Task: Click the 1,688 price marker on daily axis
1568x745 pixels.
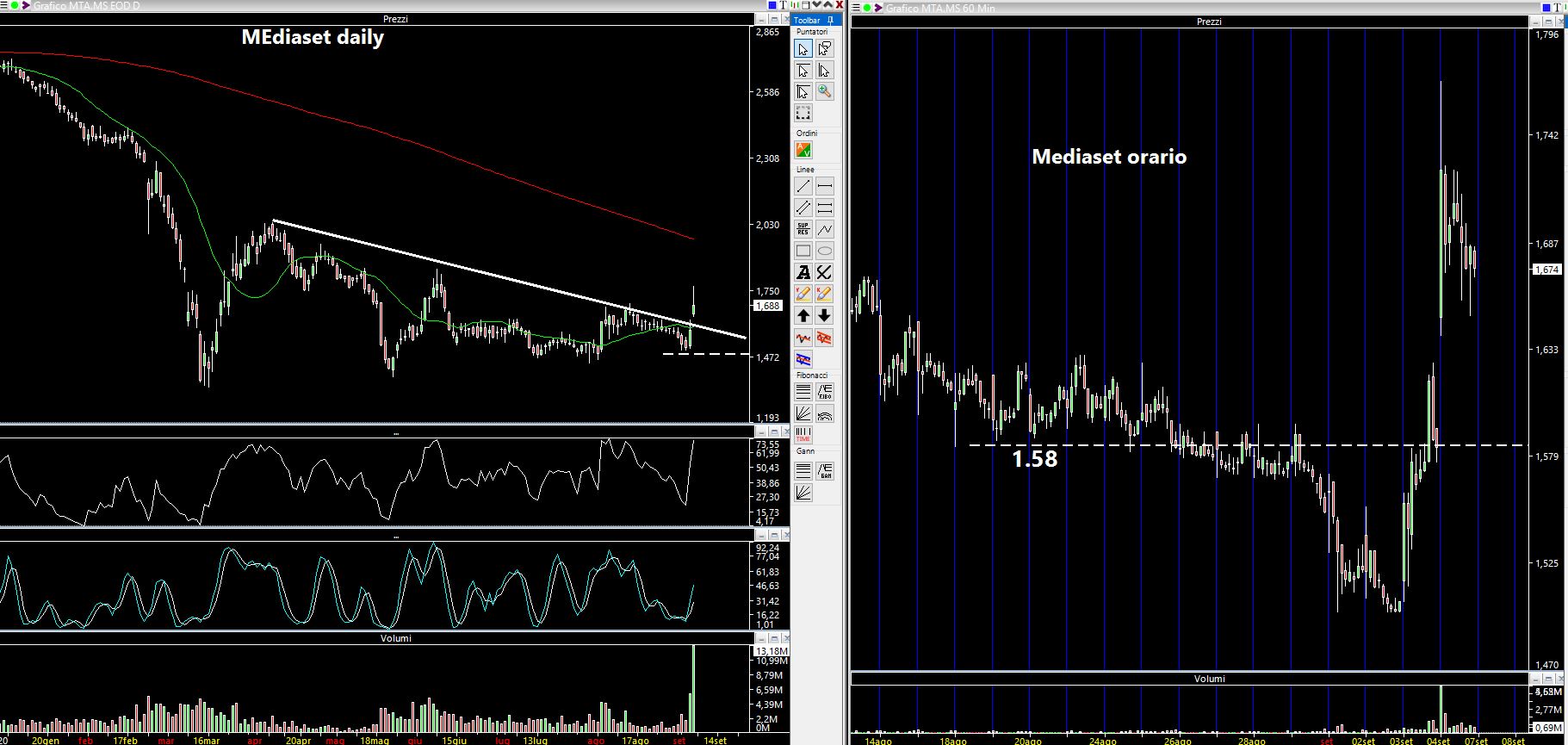Action: [767, 306]
